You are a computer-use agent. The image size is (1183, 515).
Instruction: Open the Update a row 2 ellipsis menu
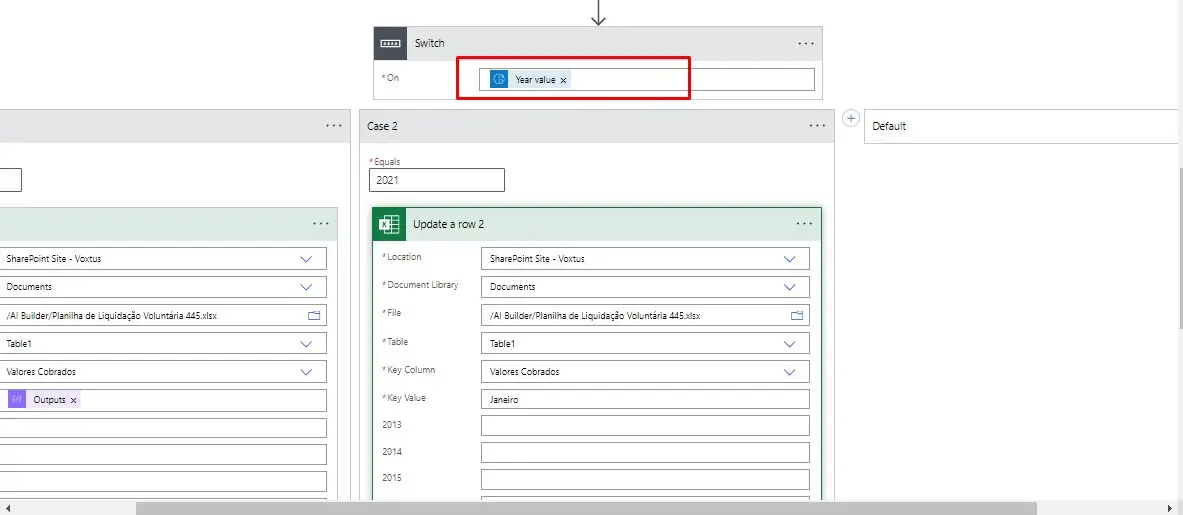804,224
